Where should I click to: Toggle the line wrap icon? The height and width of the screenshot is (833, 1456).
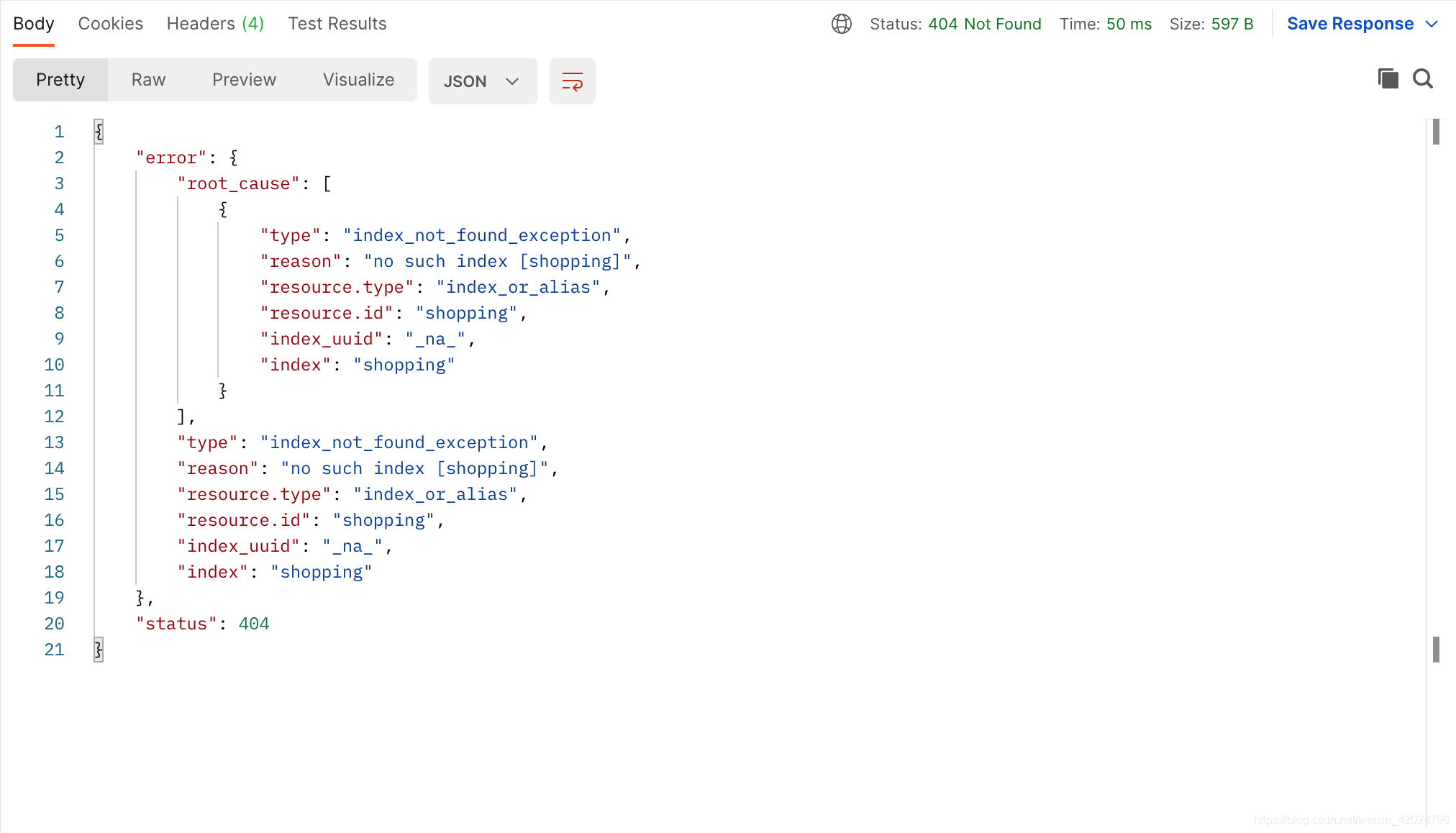pos(572,81)
